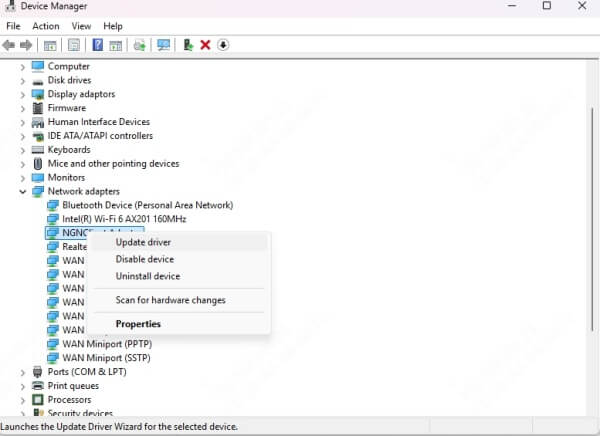Screen dimensions: 600x436
Task: Click the Back arrow in toolbar
Action: point(9,45)
